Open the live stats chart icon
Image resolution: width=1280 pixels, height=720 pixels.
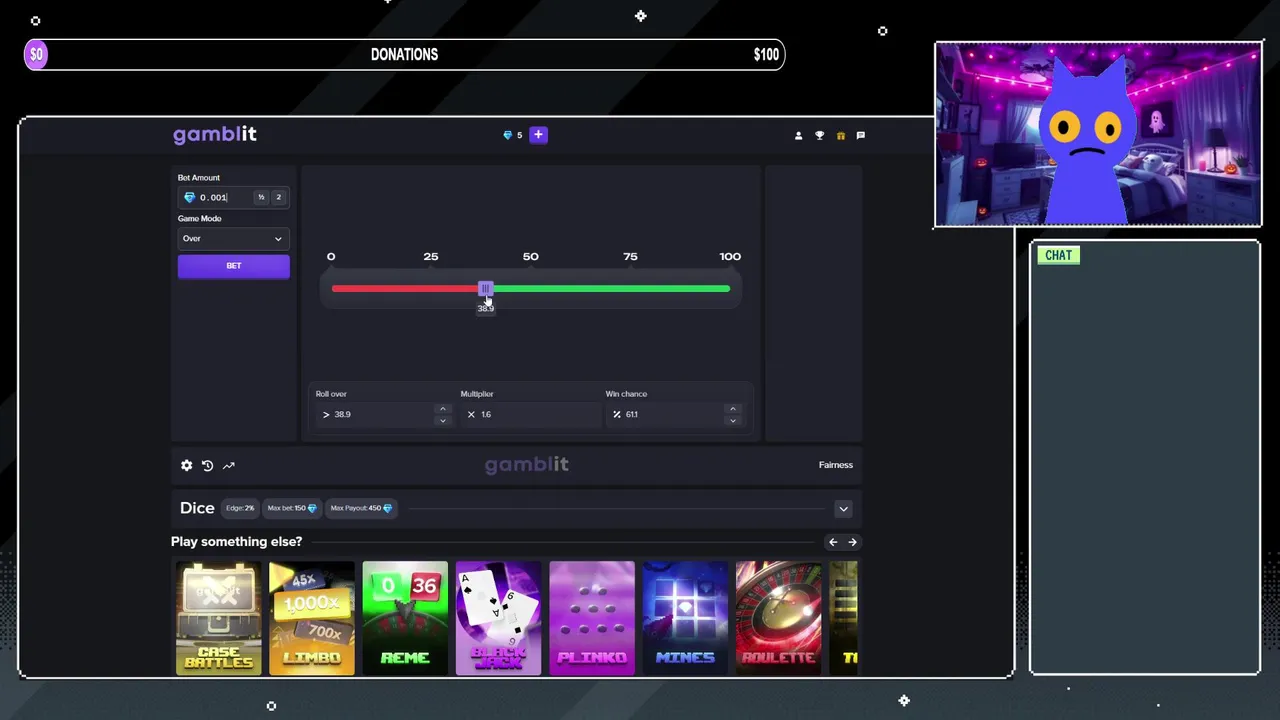229,465
